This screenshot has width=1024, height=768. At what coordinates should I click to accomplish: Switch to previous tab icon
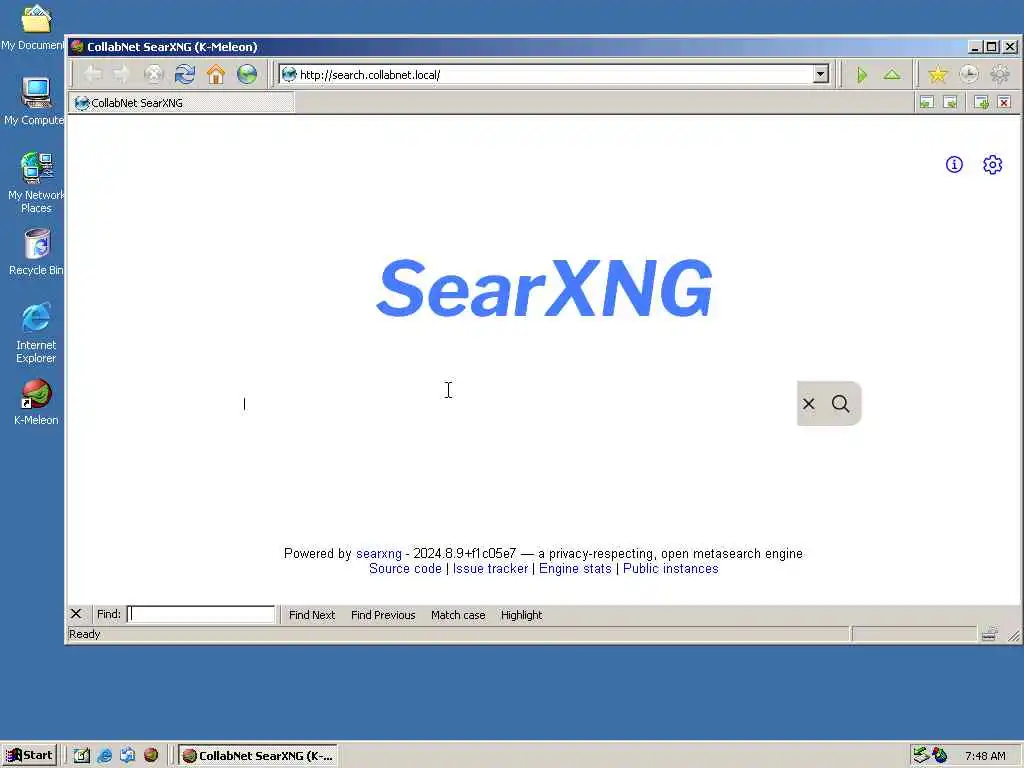point(927,103)
